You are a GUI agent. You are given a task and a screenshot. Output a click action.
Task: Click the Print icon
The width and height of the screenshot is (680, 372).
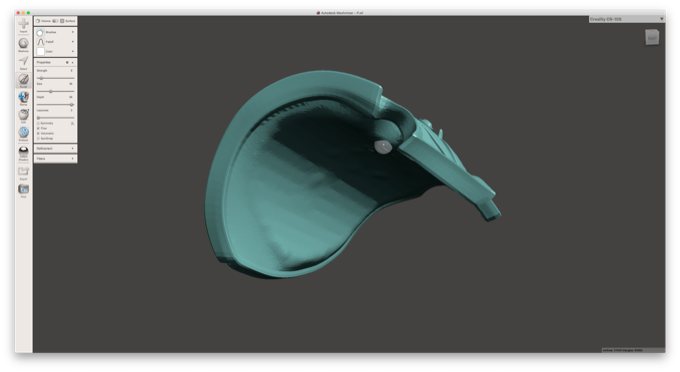point(23,189)
